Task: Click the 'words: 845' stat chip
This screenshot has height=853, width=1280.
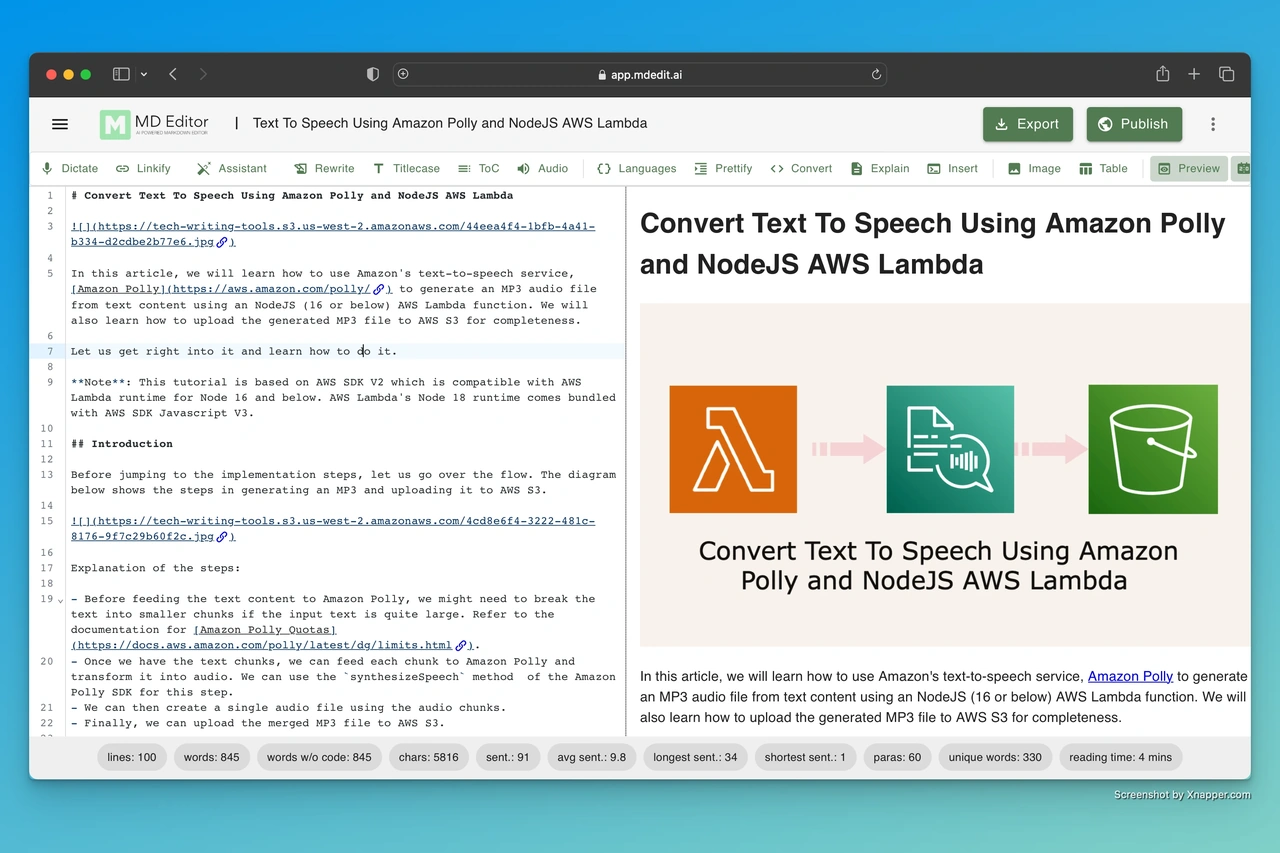Action: point(212,757)
